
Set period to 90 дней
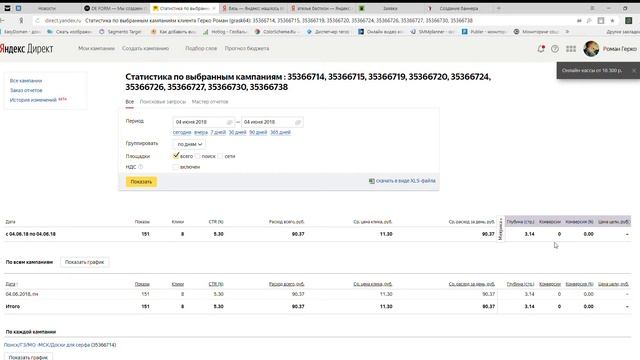(x=258, y=132)
